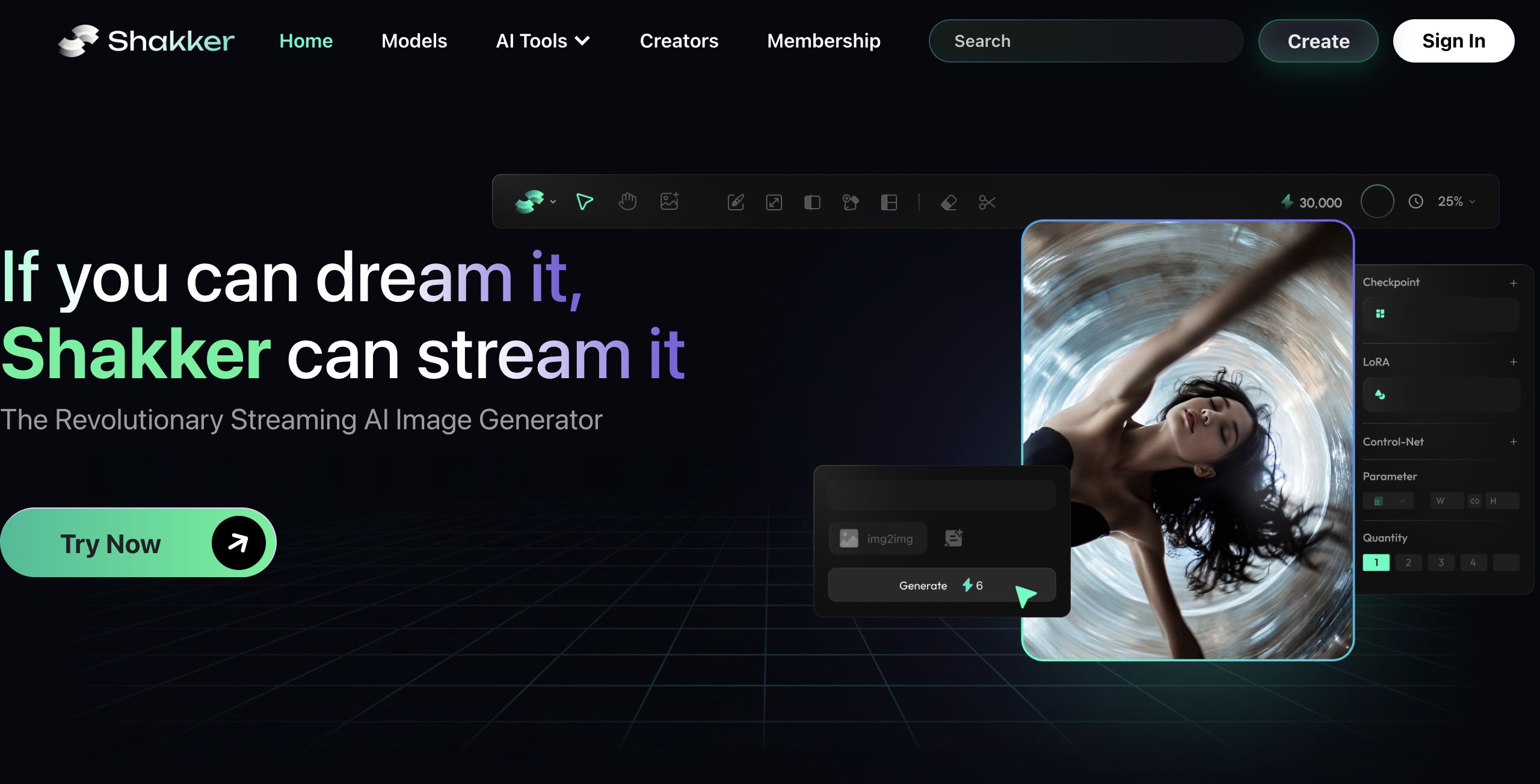1540x784 pixels.
Task: Select quantity 2 option
Action: [x=1408, y=563]
